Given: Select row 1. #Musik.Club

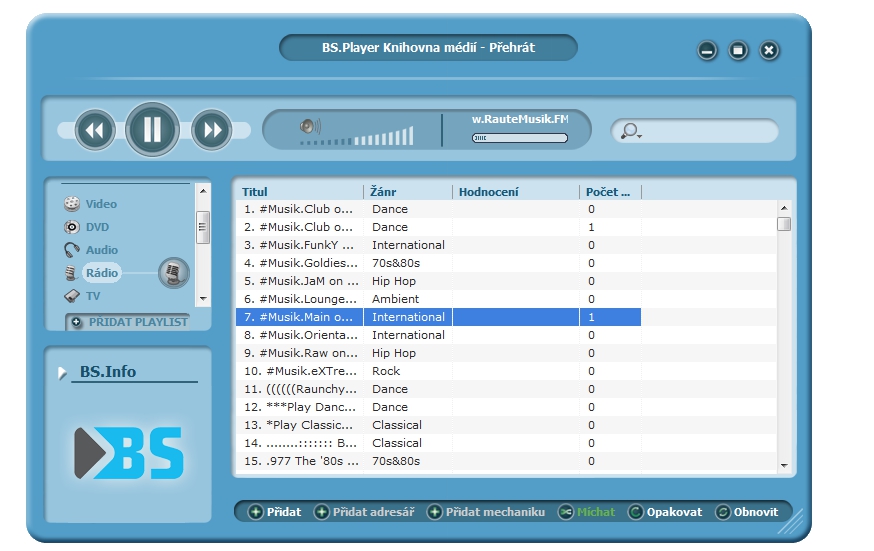Looking at the screenshot, I should click(438, 209).
